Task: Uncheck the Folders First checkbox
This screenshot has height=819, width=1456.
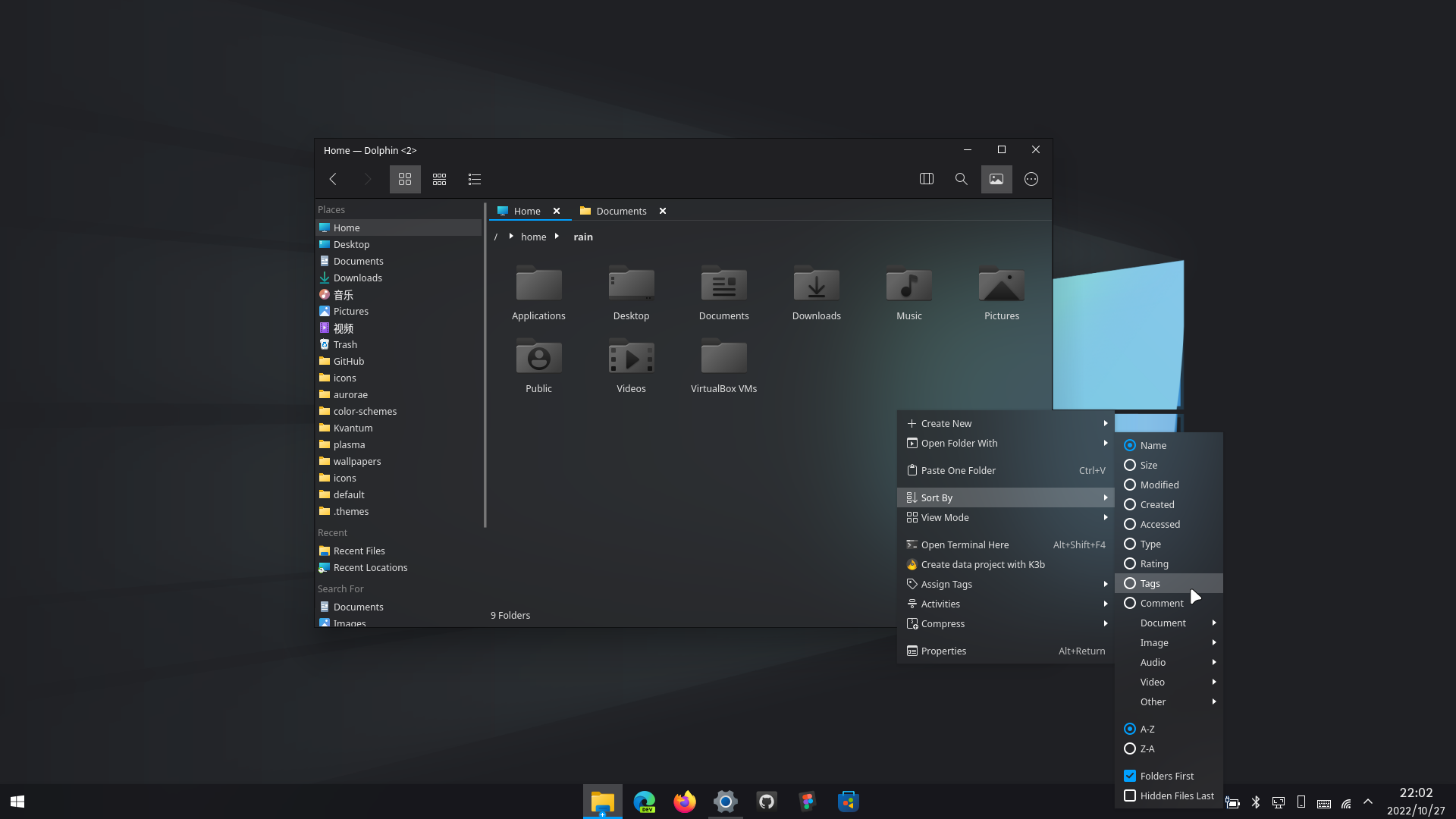Action: pyautogui.click(x=1169, y=776)
